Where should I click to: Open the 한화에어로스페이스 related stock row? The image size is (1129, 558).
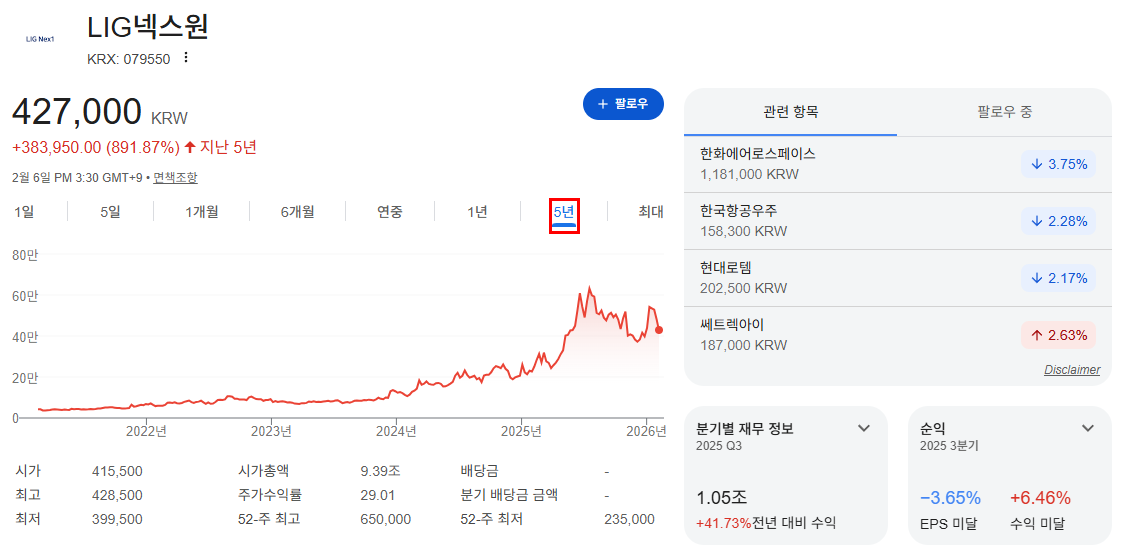tap(897, 164)
